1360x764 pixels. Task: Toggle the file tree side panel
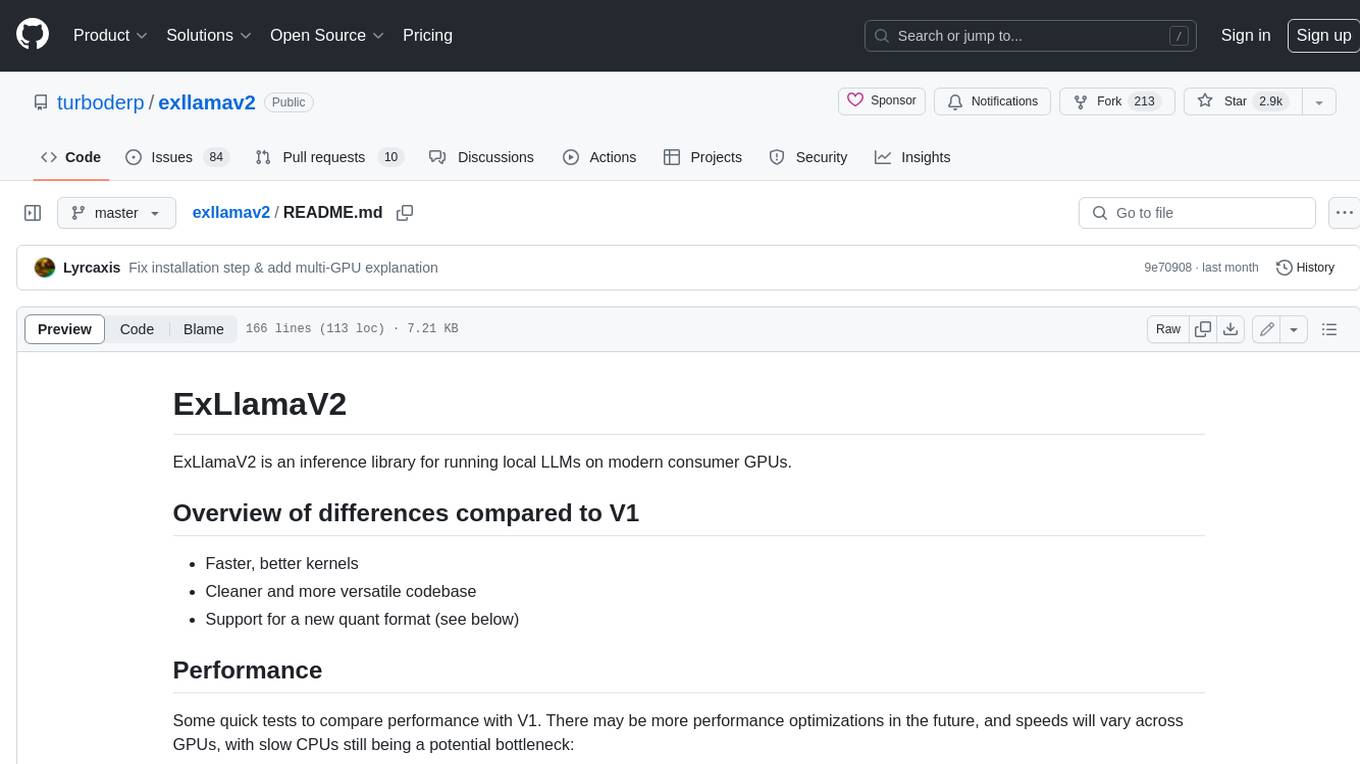(x=33, y=213)
